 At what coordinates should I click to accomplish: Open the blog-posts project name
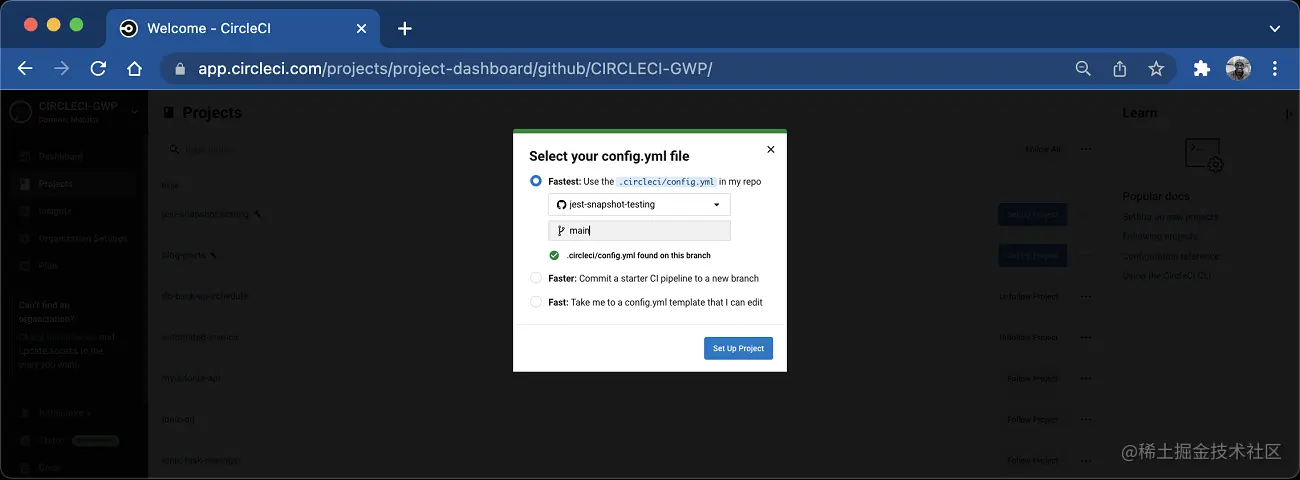click(183, 256)
